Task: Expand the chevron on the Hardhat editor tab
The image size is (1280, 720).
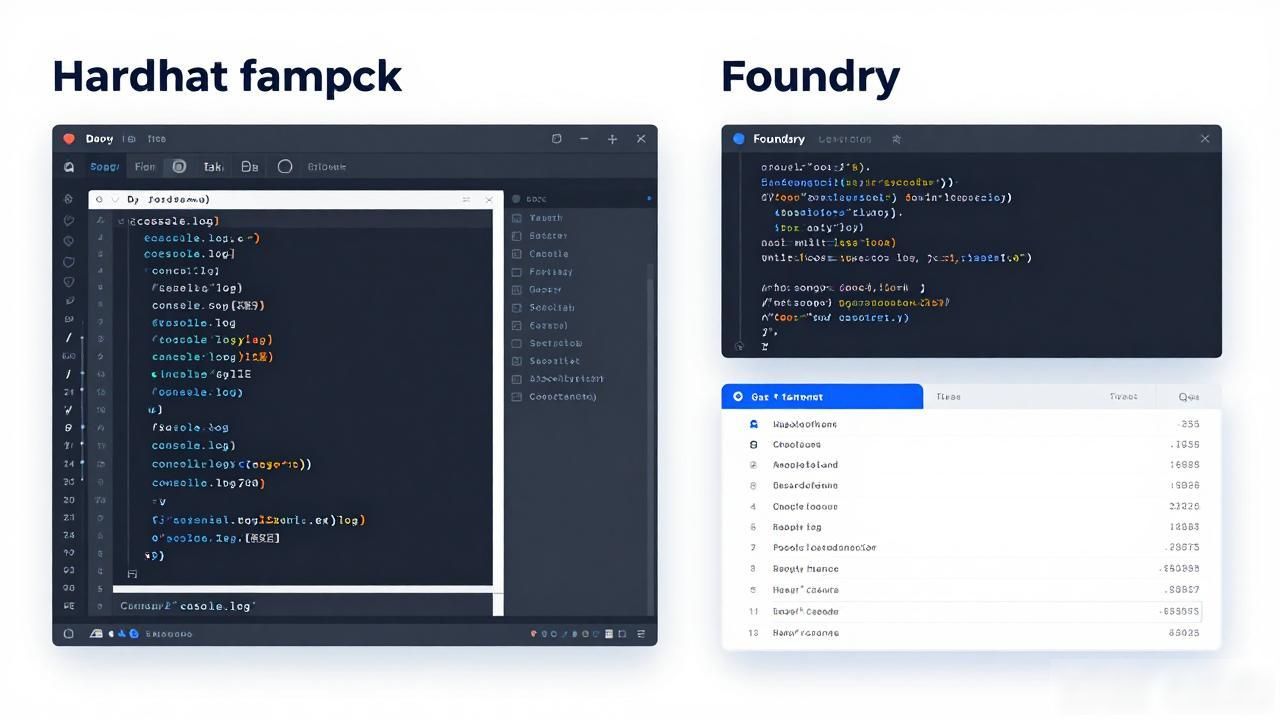Action: pos(115,200)
